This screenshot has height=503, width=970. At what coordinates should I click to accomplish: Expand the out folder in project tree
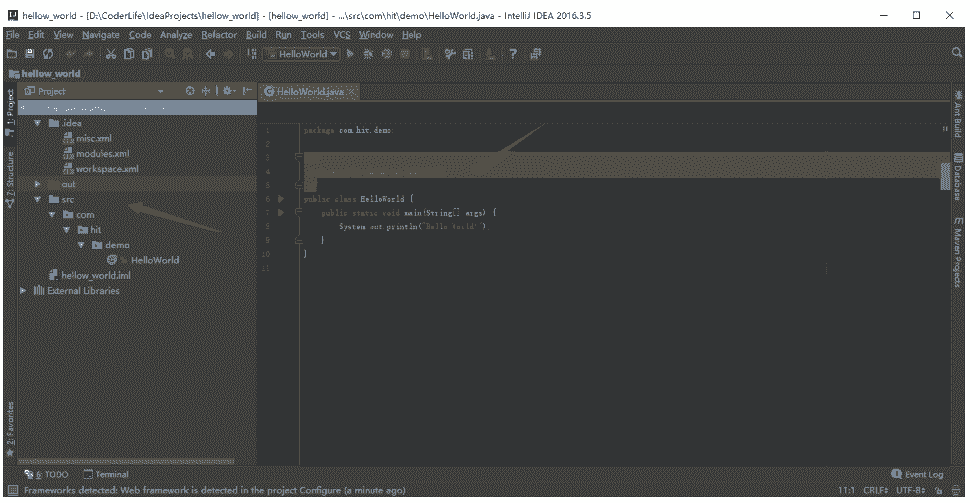(x=38, y=184)
